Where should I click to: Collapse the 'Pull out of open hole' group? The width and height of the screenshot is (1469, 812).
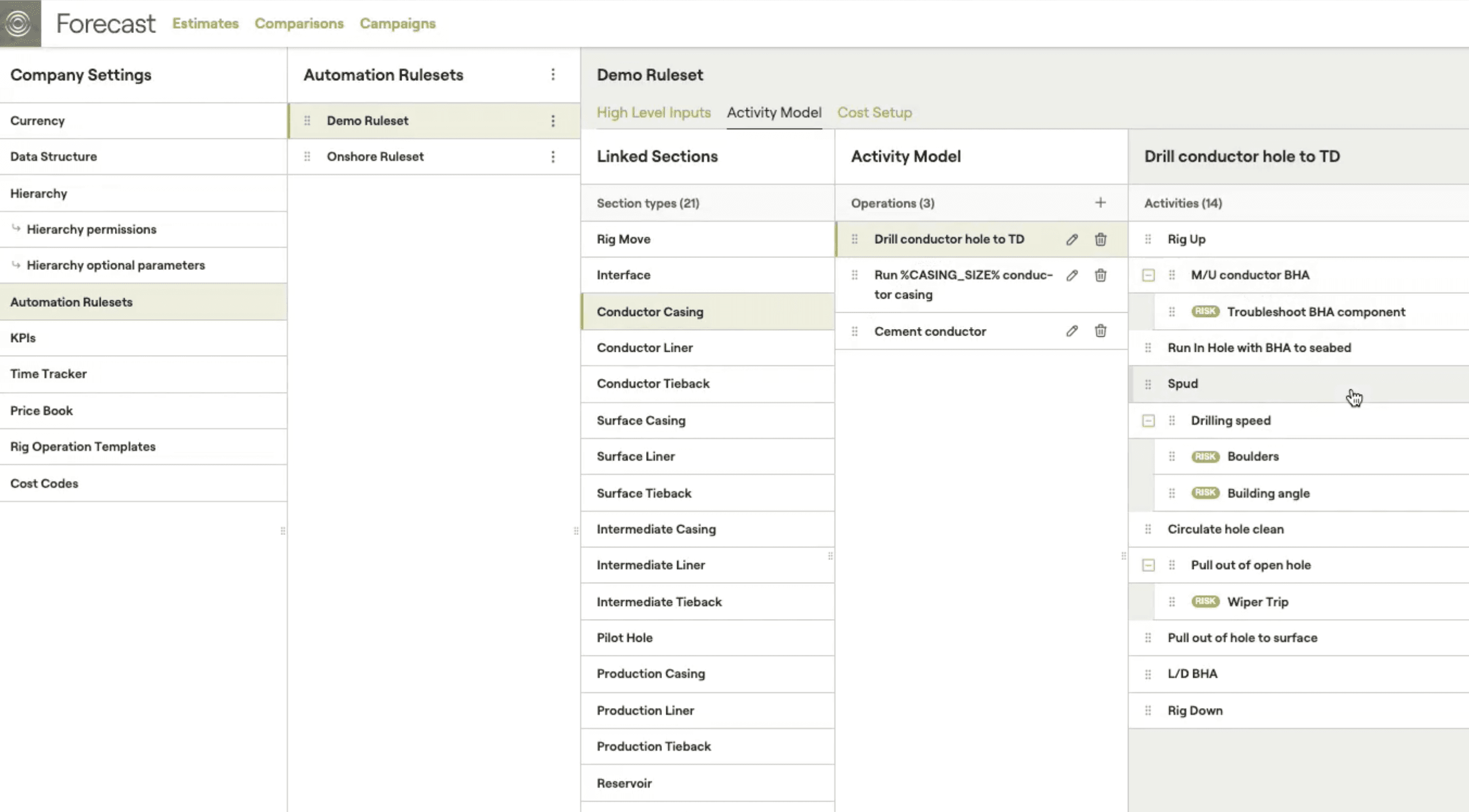click(1148, 565)
